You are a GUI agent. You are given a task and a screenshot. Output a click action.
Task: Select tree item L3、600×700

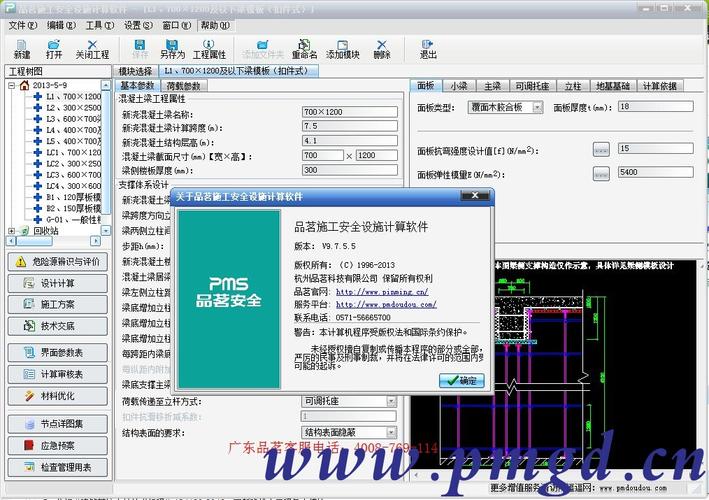[x=68, y=119]
